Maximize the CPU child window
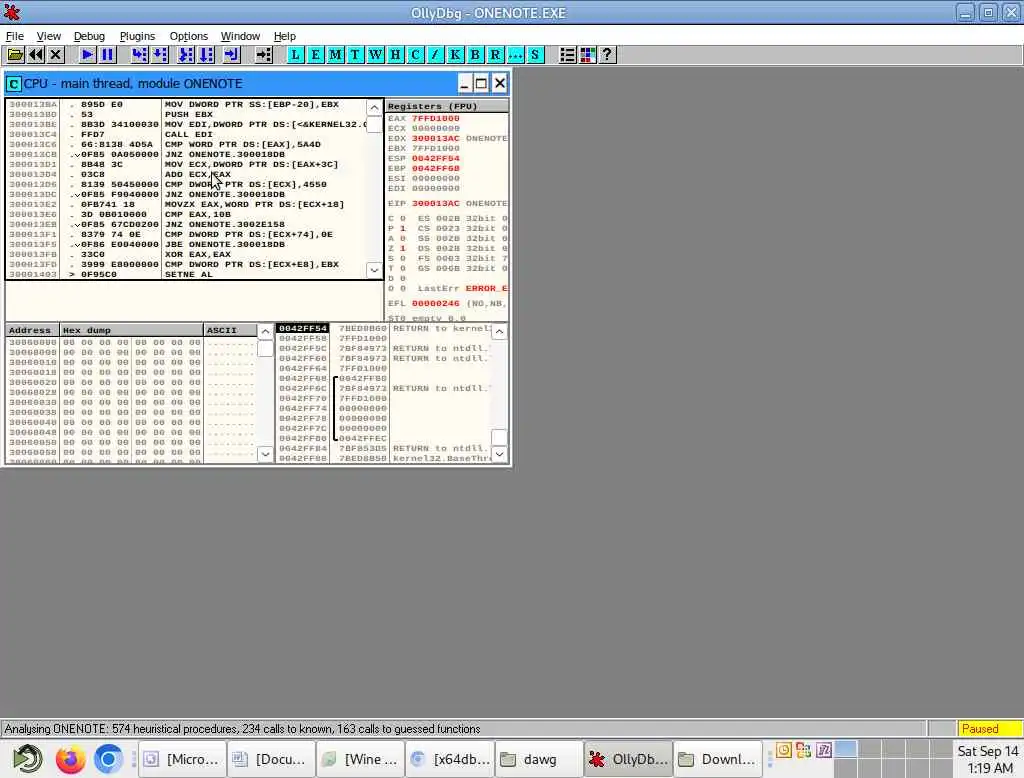Viewport: 1024px width, 778px height. [481, 84]
